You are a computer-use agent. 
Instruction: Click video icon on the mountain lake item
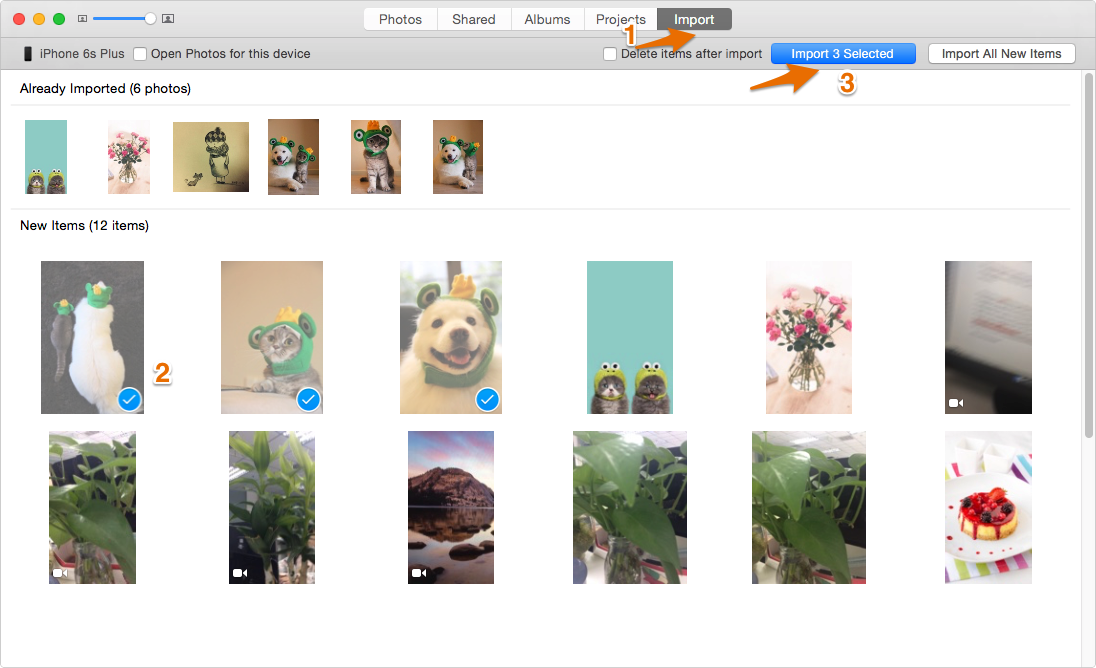click(x=419, y=573)
